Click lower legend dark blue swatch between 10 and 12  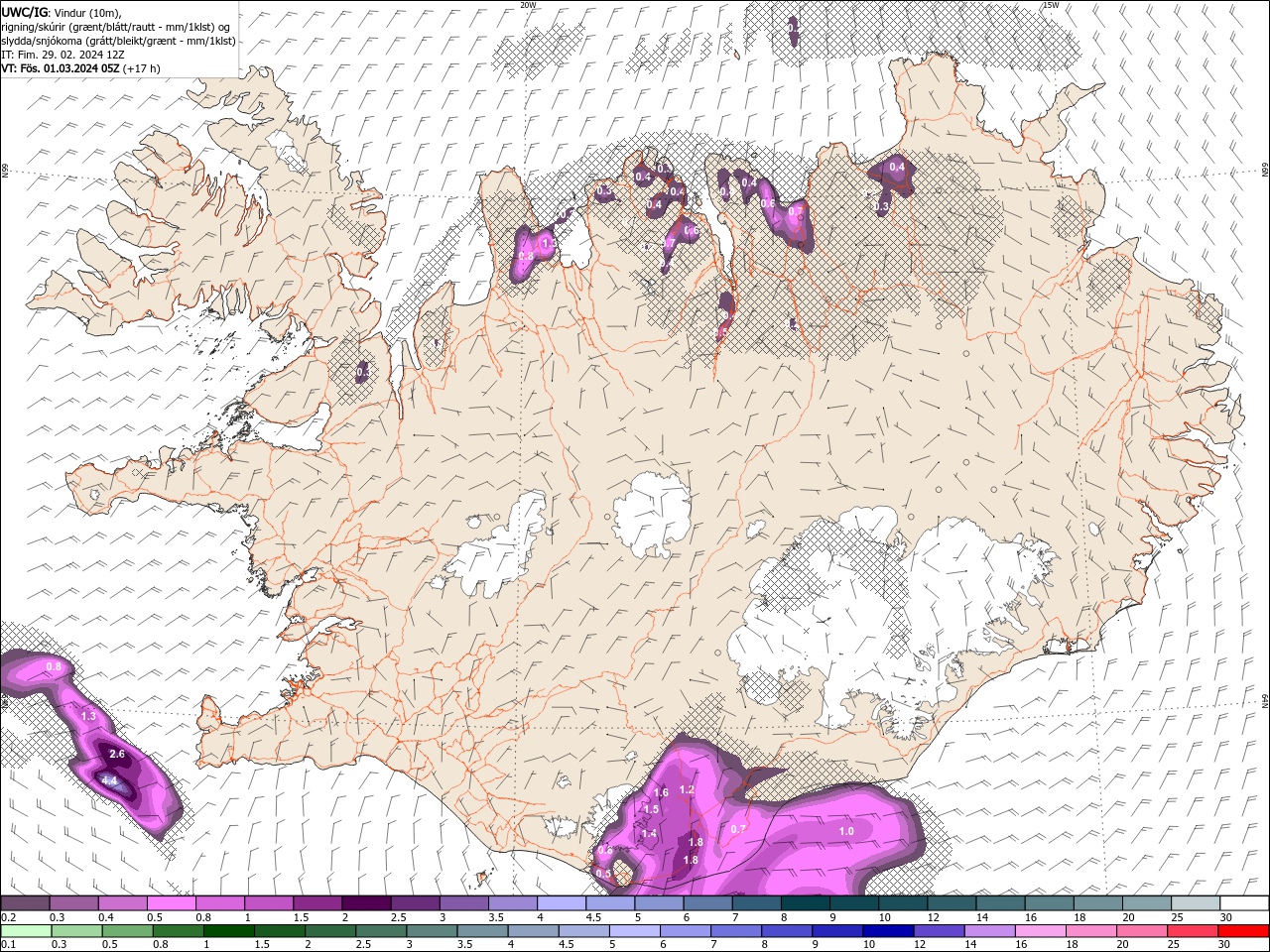coord(889,931)
